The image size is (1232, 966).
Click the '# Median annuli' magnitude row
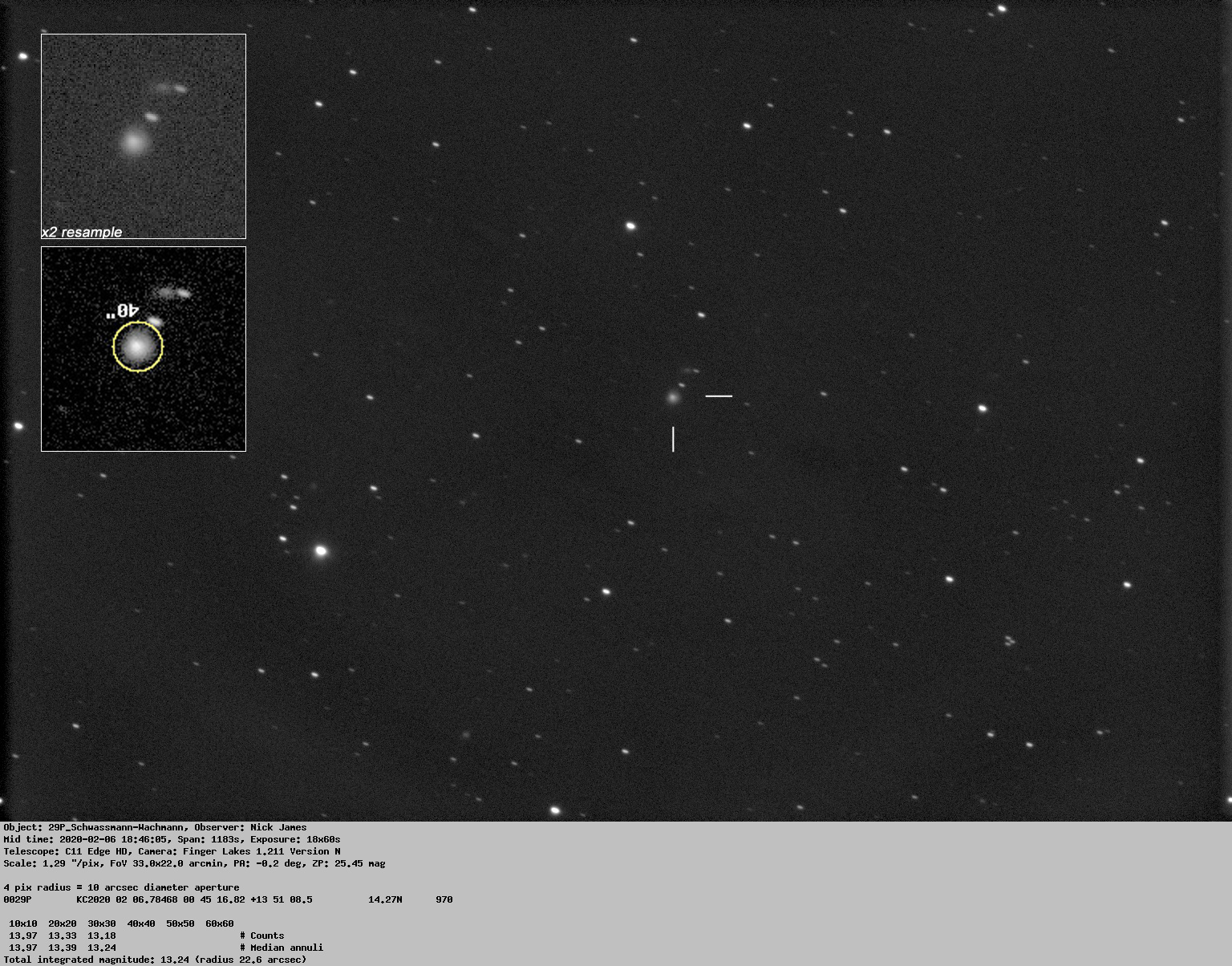(x=166, y=948)
